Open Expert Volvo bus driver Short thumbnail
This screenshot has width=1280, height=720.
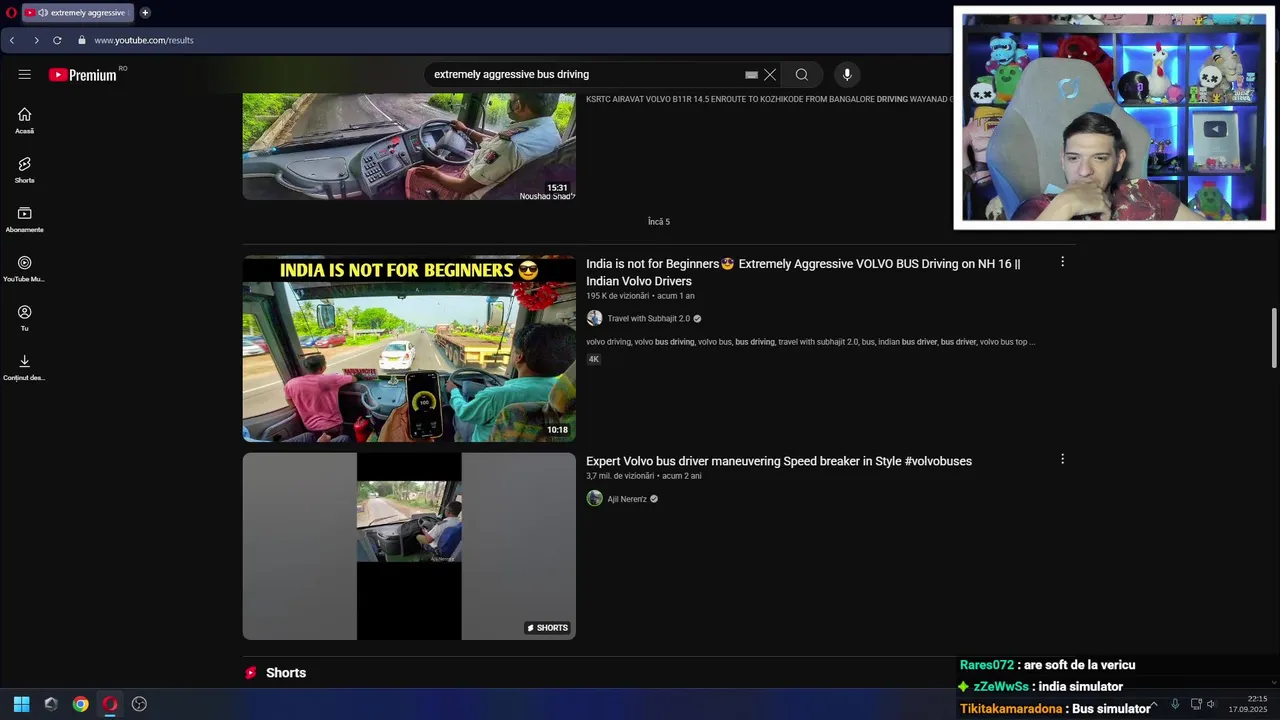tap(409, 546)
